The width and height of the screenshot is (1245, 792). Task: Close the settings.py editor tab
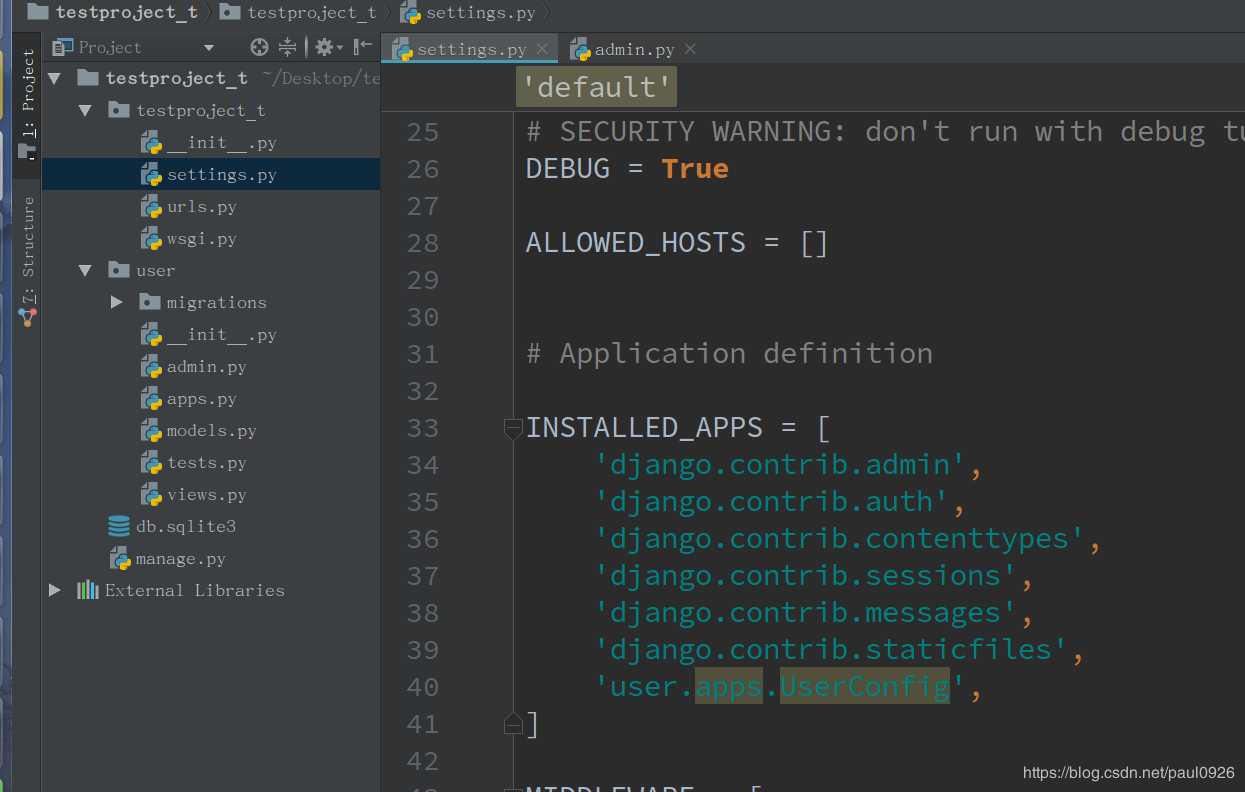(x=542, y=49)
